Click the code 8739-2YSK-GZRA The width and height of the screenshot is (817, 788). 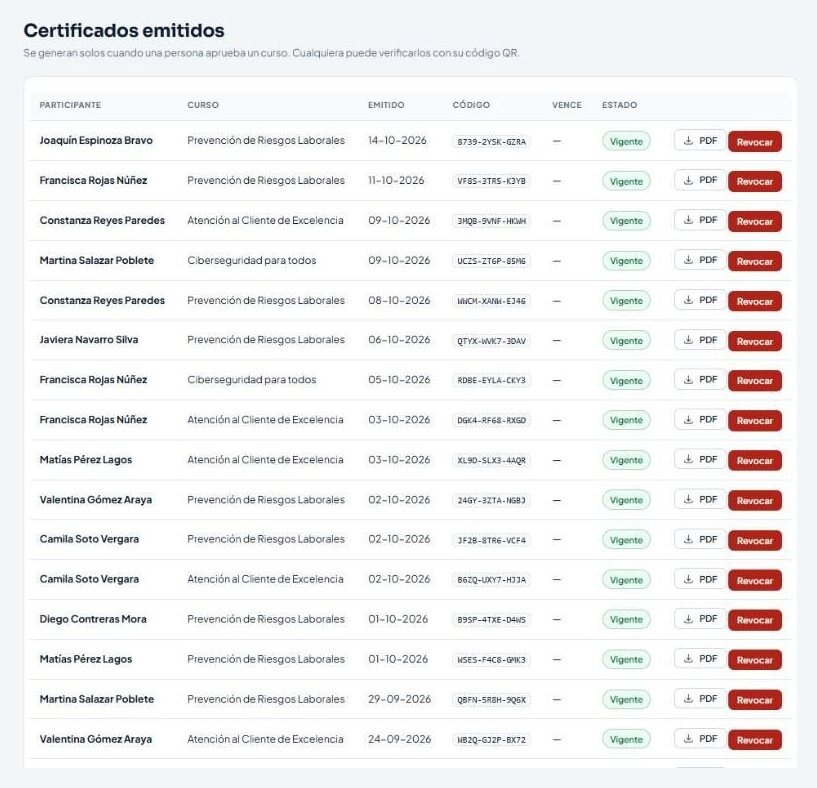[491, 142]
